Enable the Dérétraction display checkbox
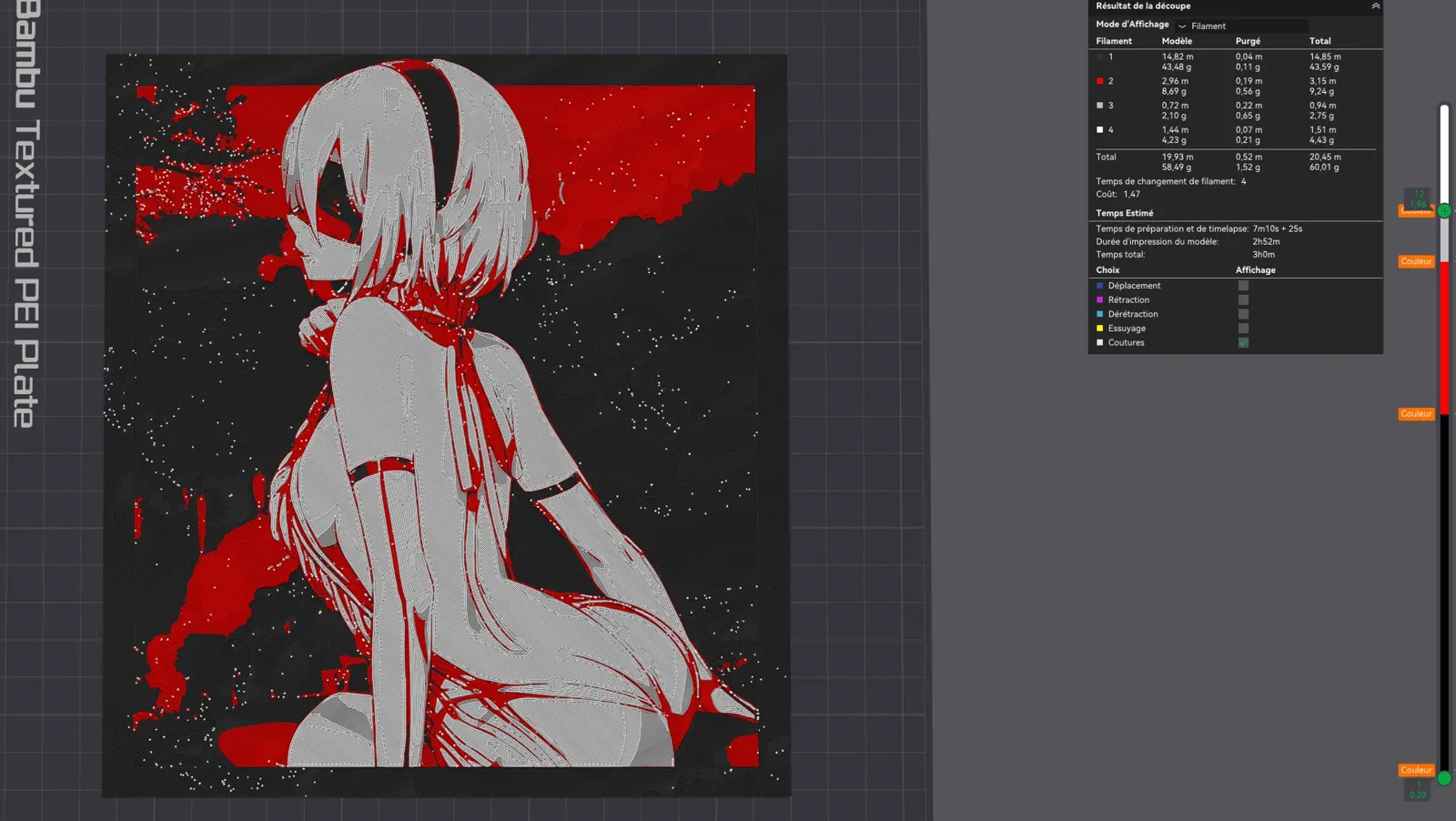Viewport: 1456px width, 821px height. (1243, 314)
